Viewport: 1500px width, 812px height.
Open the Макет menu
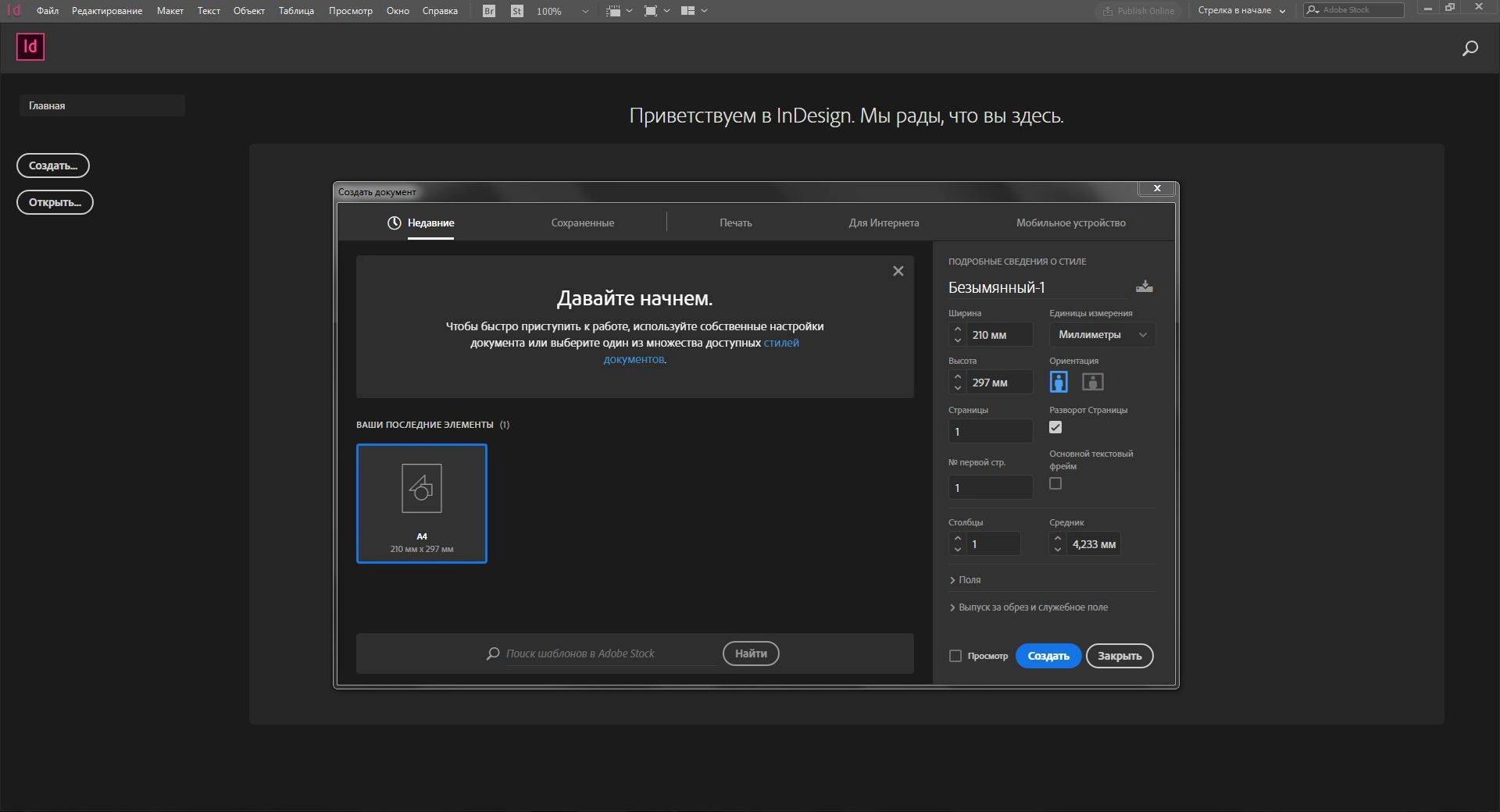170,11
